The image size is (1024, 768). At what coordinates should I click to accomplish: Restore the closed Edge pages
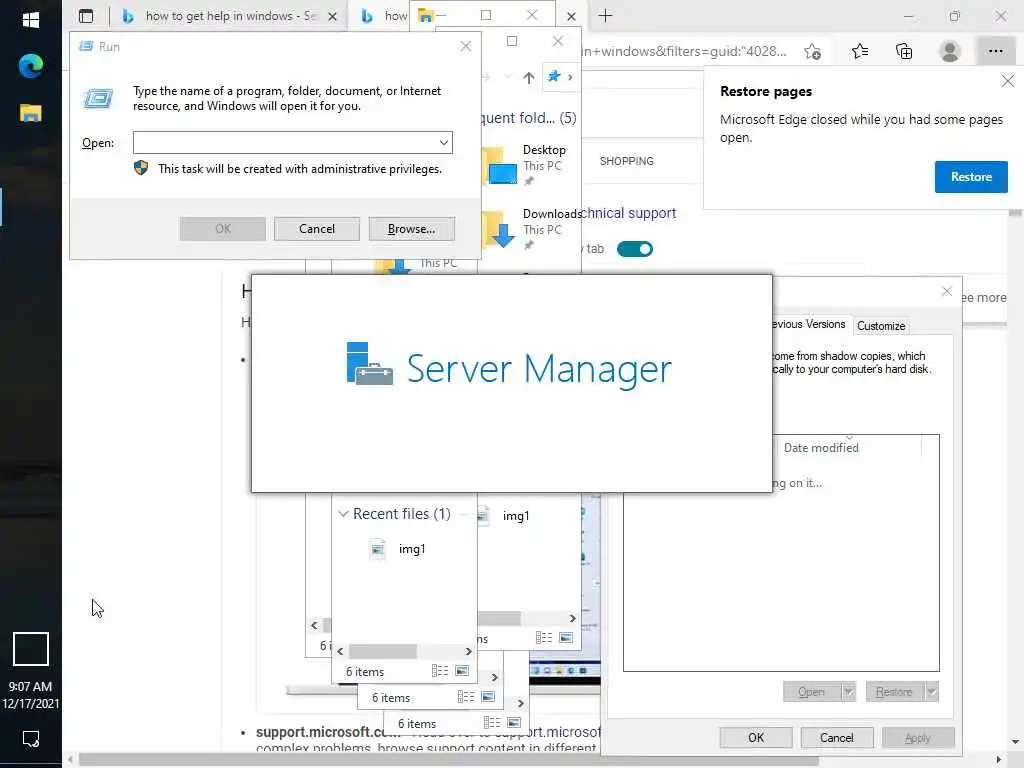pos(971,177)
